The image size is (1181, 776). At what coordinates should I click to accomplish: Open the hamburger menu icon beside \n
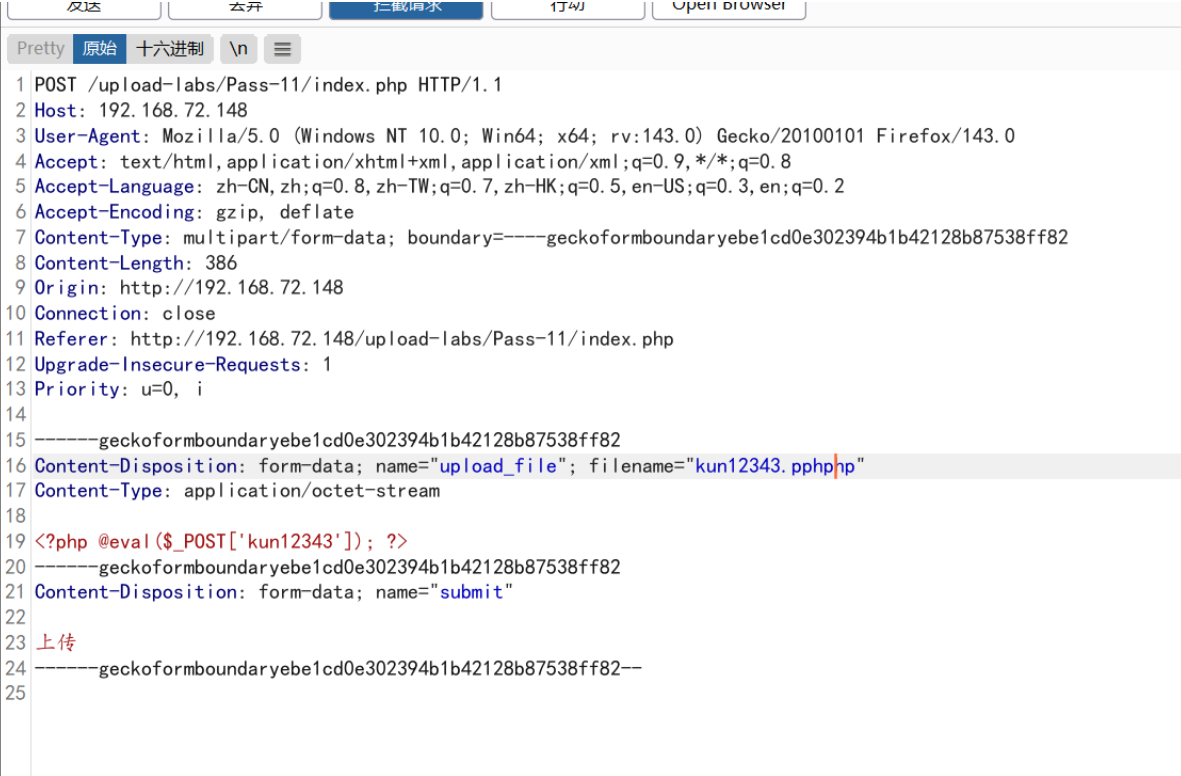click(282, 49)
